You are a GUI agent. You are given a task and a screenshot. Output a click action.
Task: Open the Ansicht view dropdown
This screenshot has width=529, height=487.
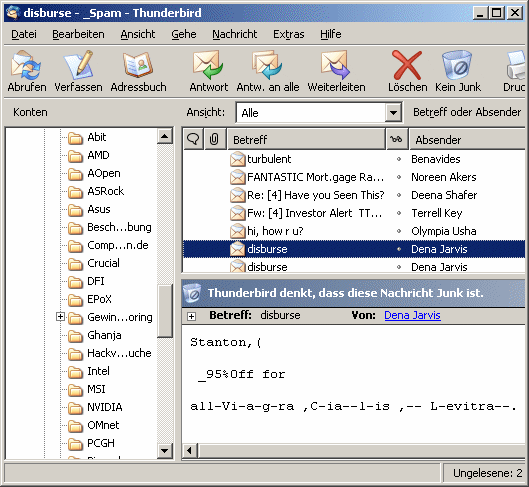point(393,112)
